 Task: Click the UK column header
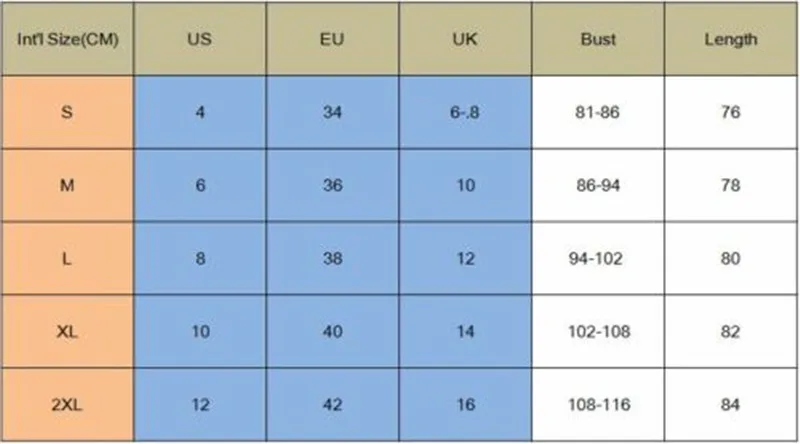(465, 40)
